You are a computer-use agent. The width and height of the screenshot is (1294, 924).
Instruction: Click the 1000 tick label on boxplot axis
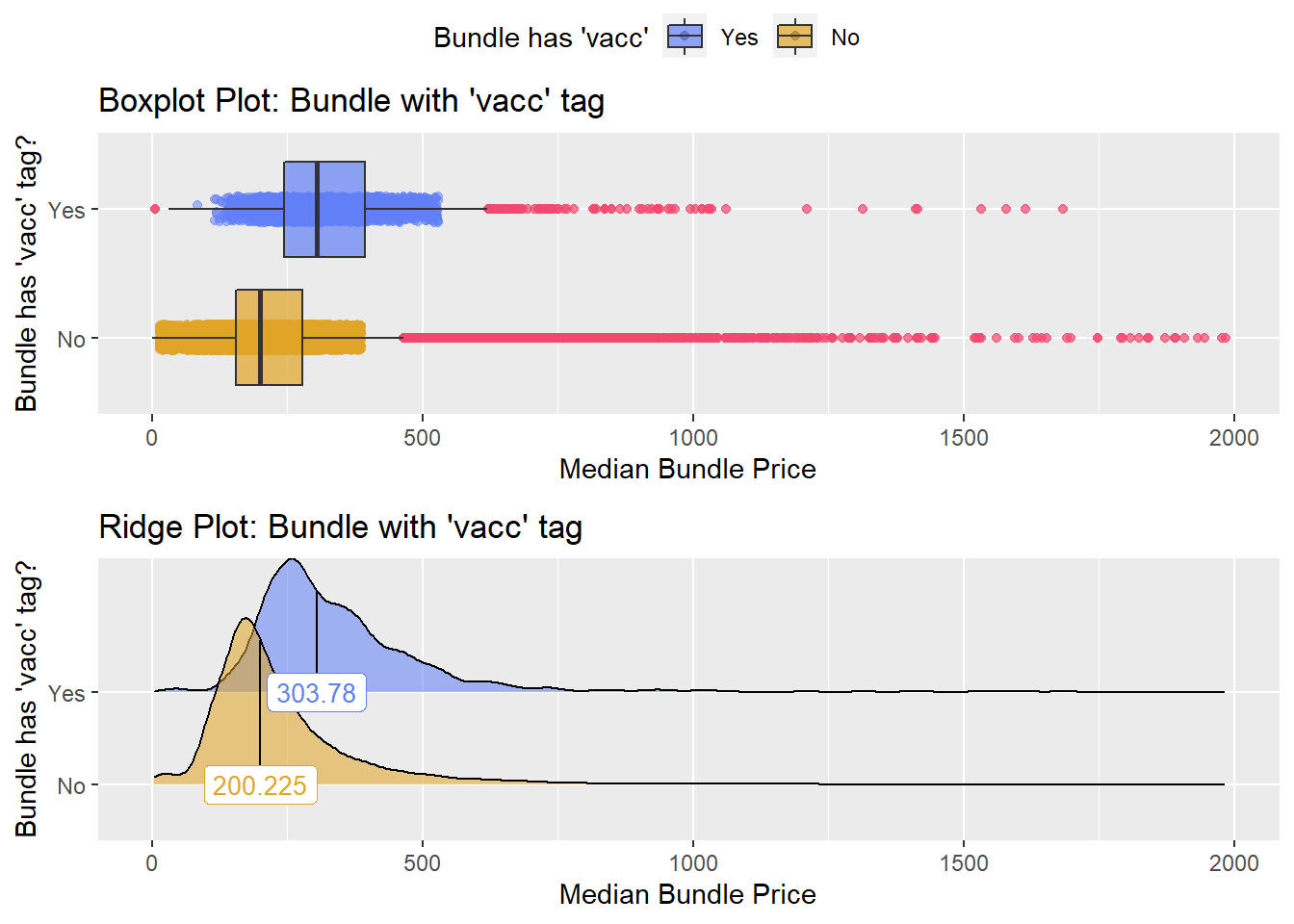point(693,438)
